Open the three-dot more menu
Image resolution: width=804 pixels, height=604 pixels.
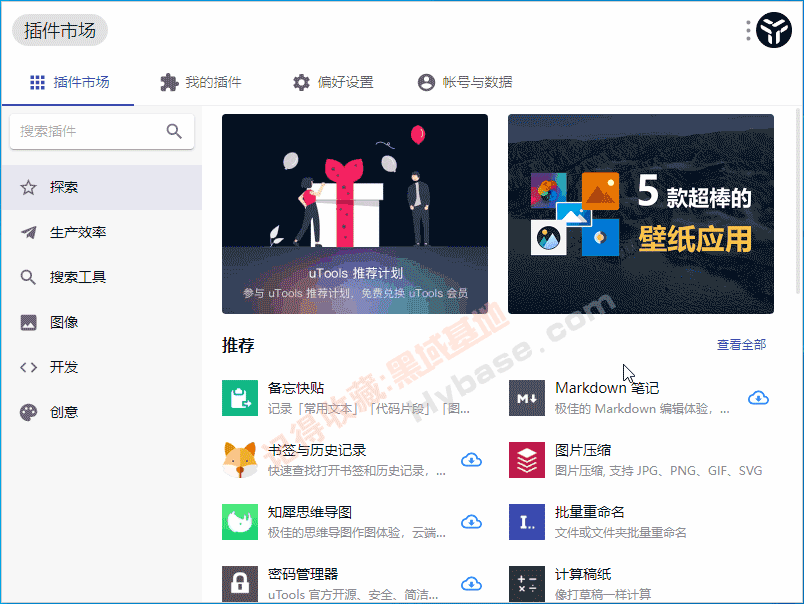pyautogui.click(x=748, y=30)
